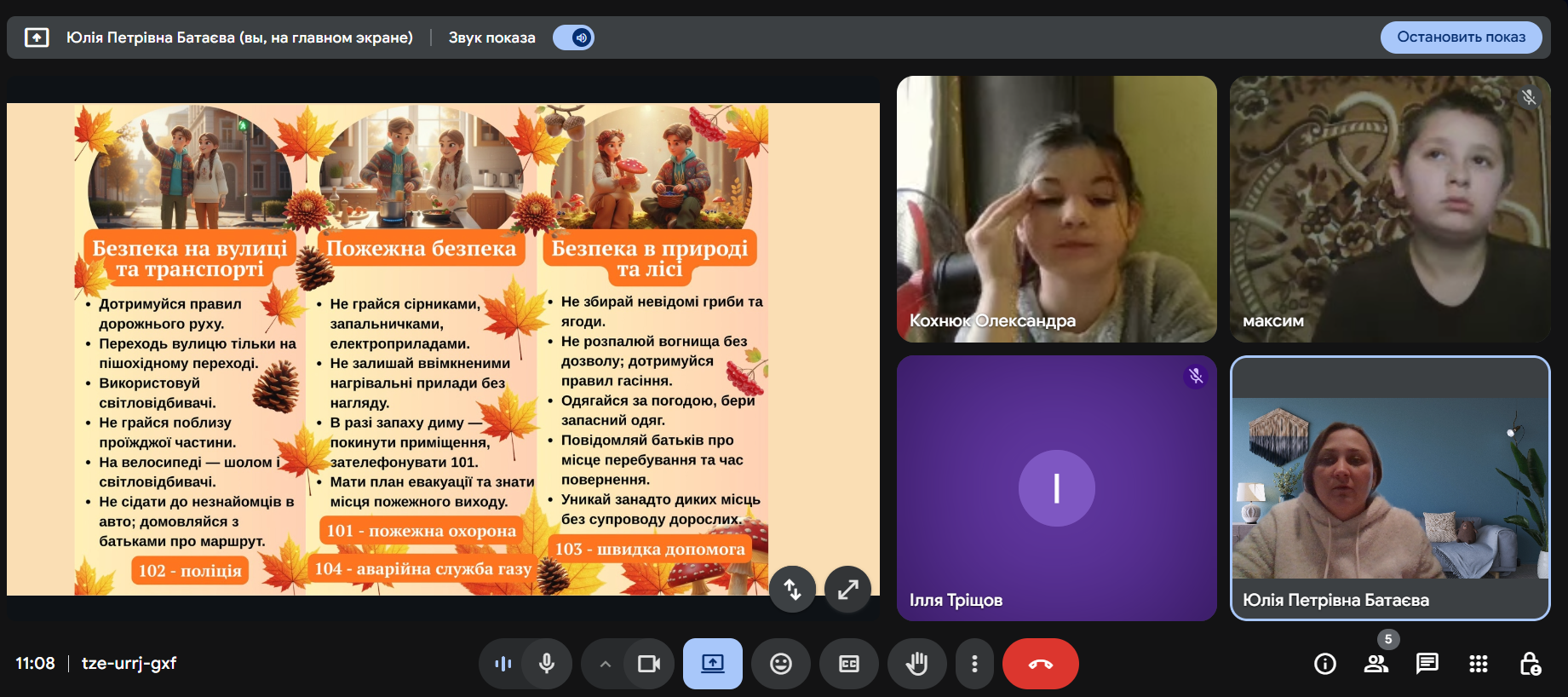Open the chat panel
Viewport: 1568px width, 697px height.
tap(1427, 664)
